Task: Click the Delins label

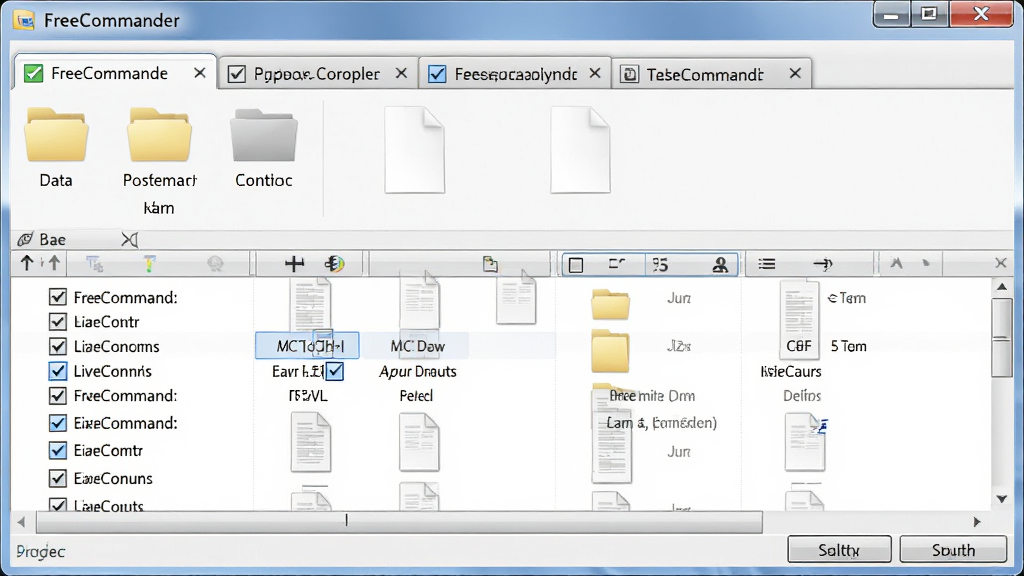Action: (x=802, y=396)
